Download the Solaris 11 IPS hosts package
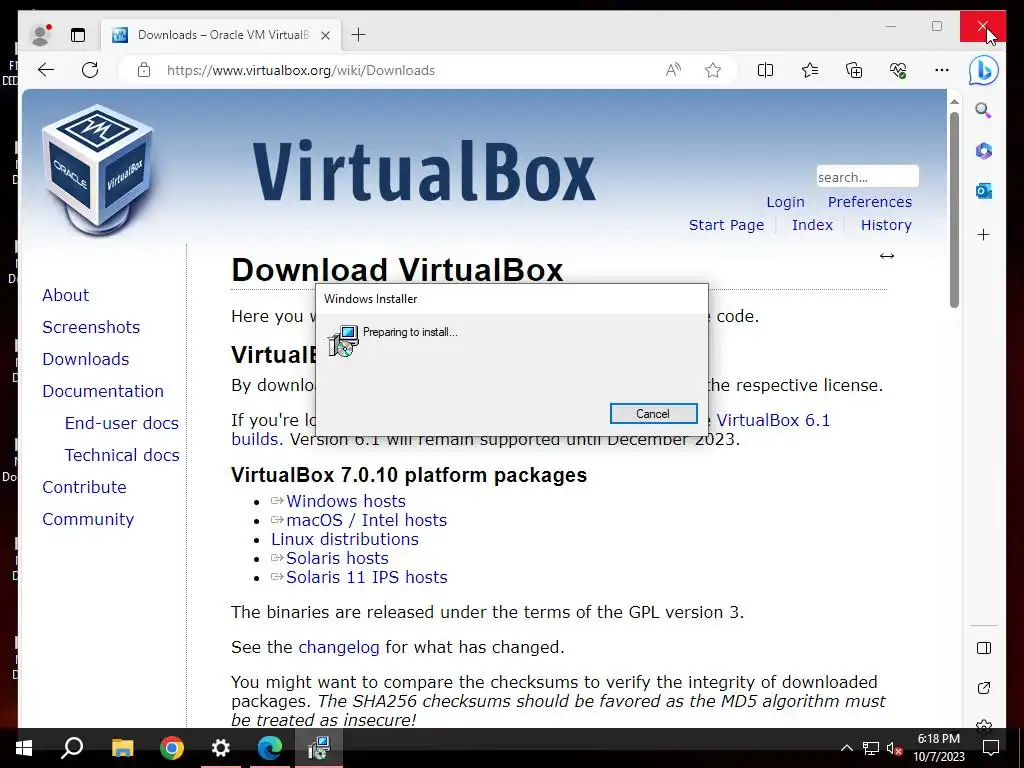Viewport: 1024px width, 768px height. [x=366, y=577]
